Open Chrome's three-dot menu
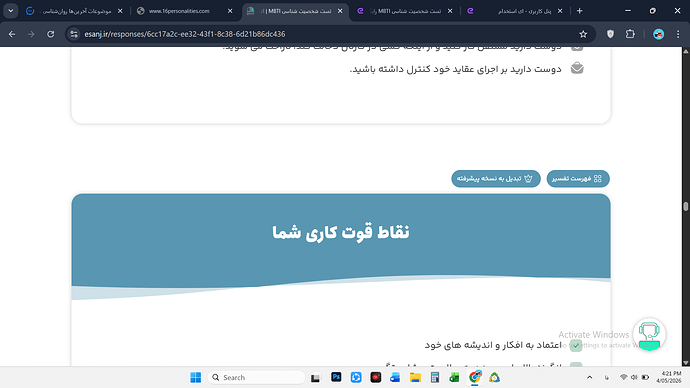 coord(678,34)
